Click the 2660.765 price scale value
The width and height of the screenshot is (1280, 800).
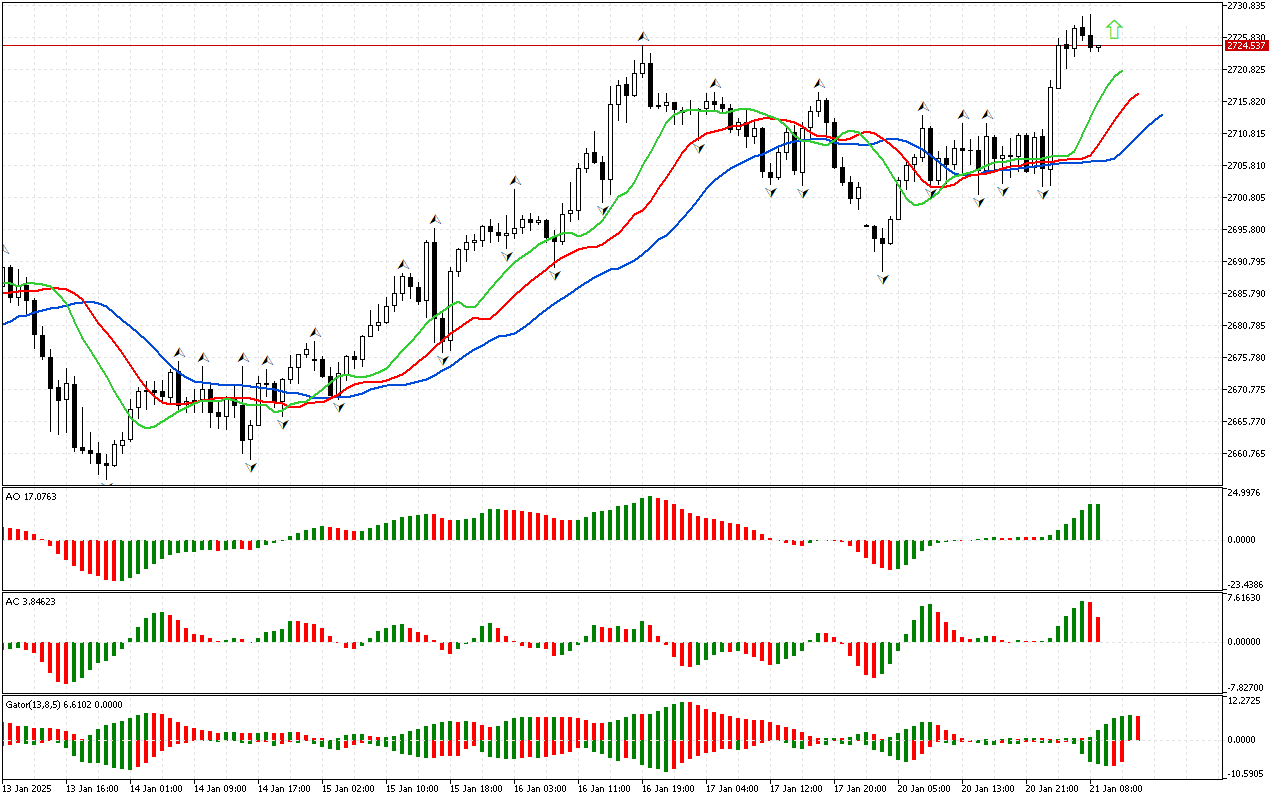point(1247,454)
